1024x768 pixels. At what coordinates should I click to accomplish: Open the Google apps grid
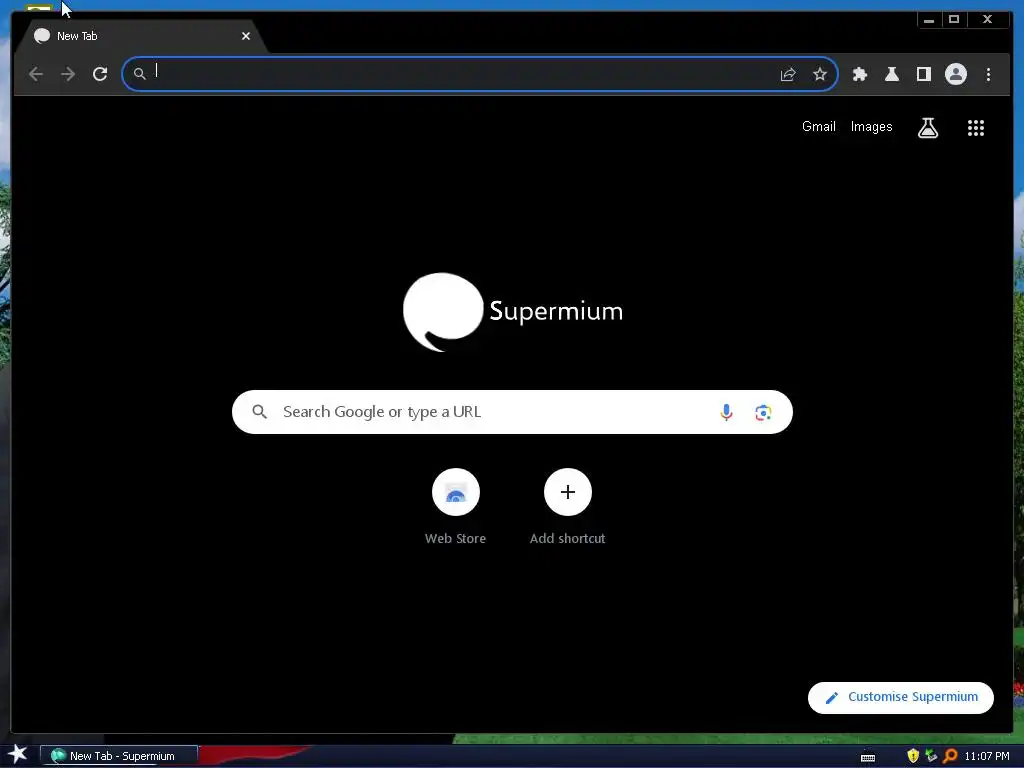coord(976,128)
